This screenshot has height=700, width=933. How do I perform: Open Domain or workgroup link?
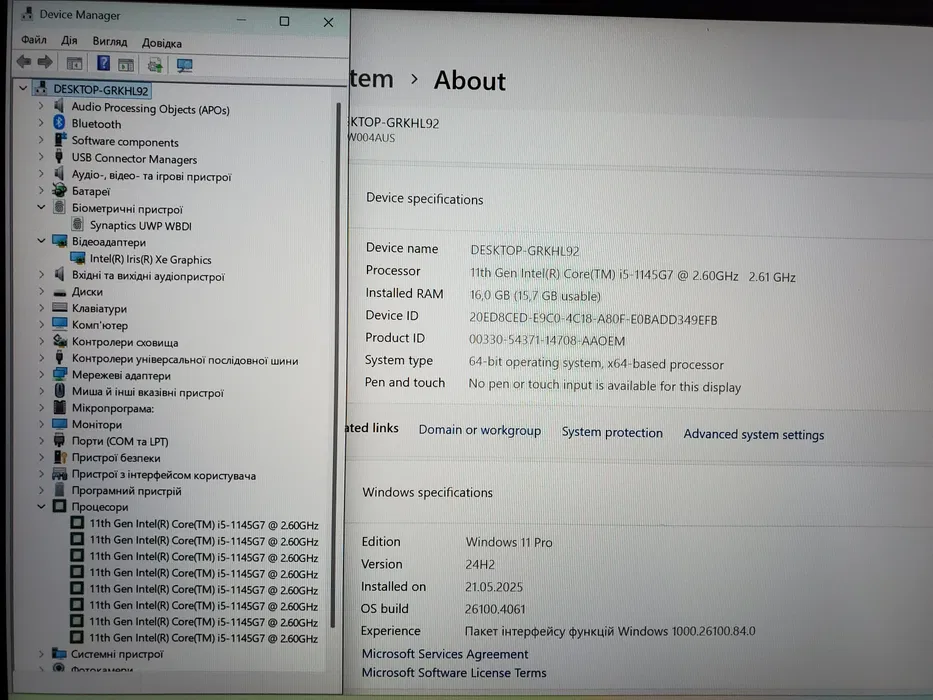[480, 430]
